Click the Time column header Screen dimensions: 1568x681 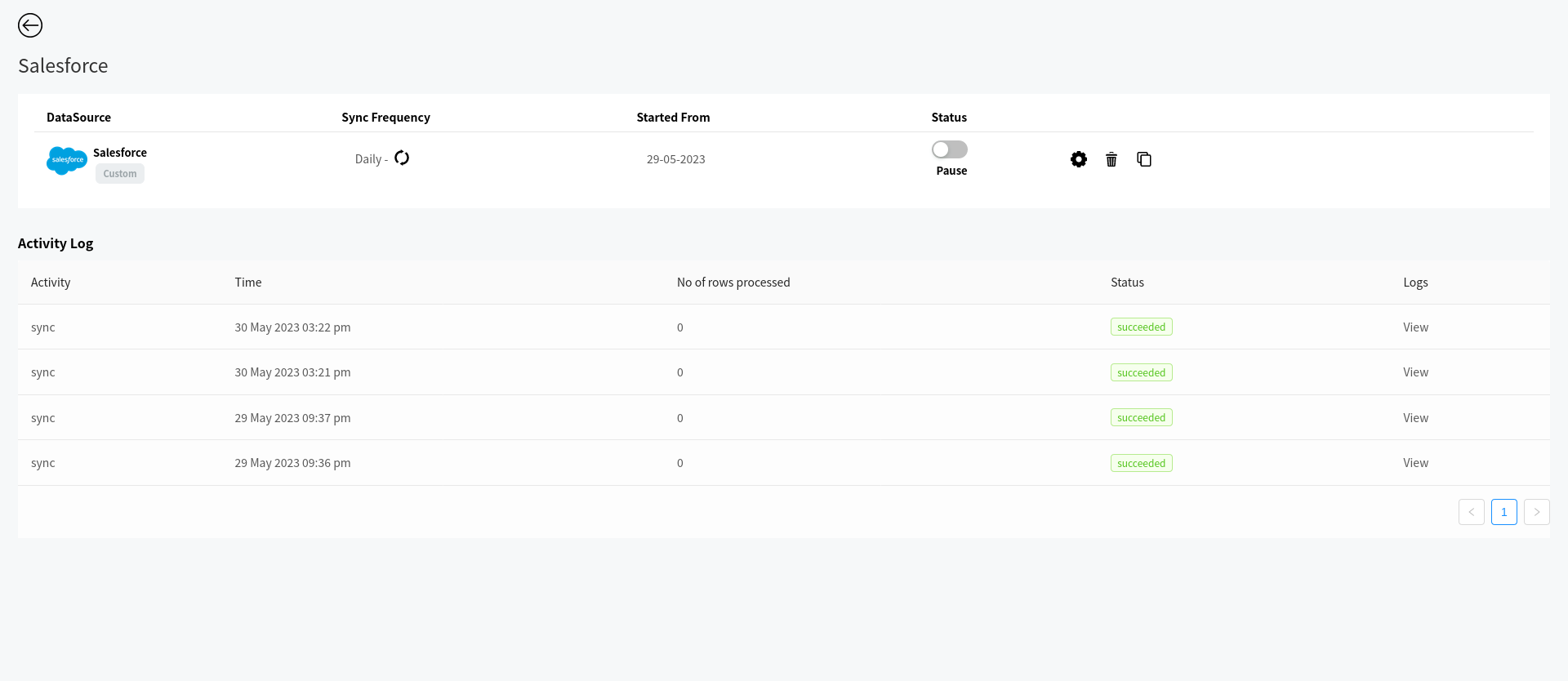tap(248, 283)
